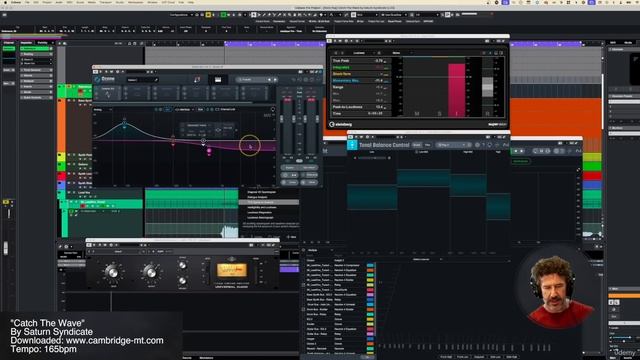This screenshot has height=360, width=640.
Task: Open the Project menu
Action: [x=47, y=2]
